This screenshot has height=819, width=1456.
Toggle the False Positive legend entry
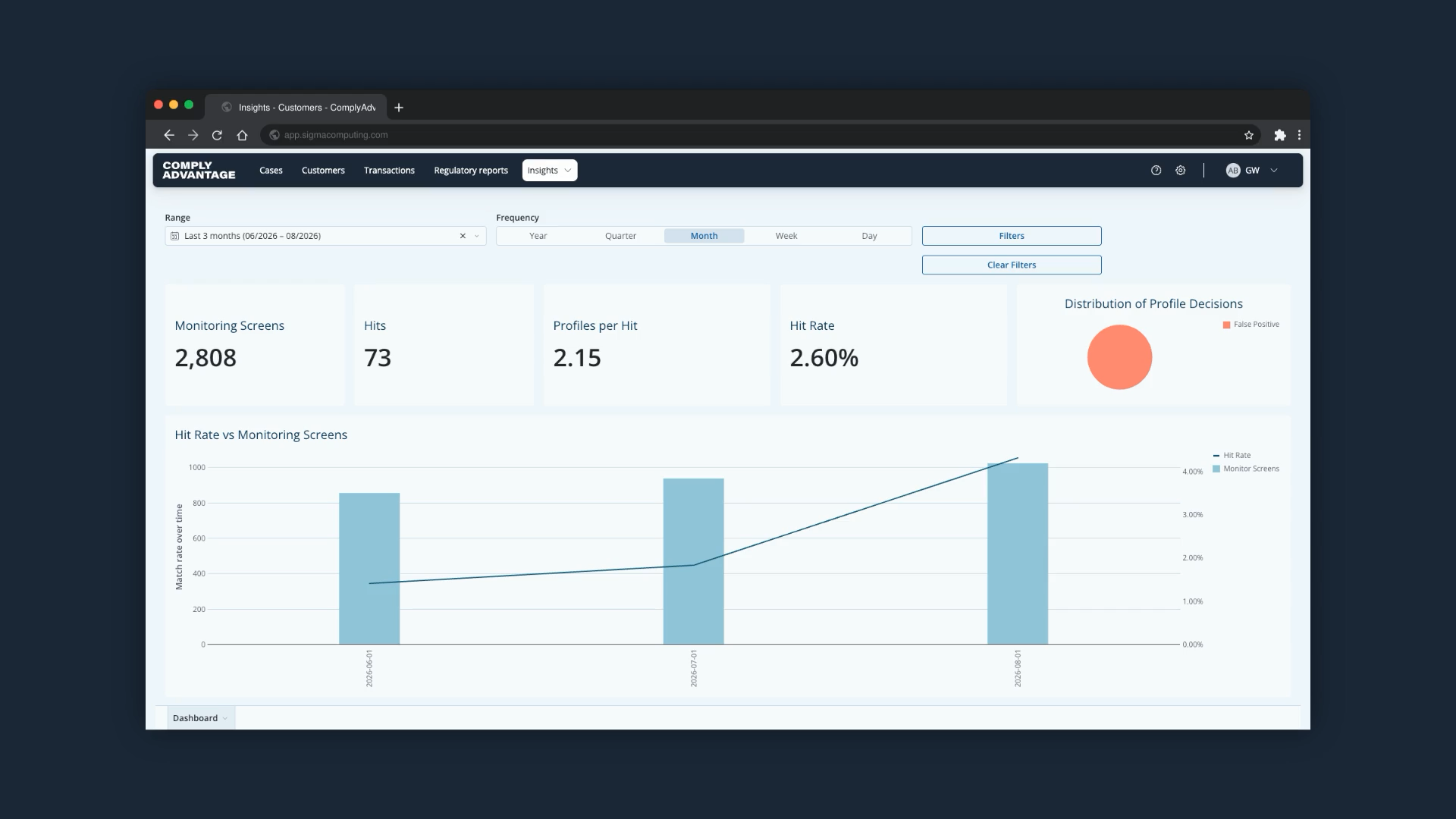pos(1250,325)
